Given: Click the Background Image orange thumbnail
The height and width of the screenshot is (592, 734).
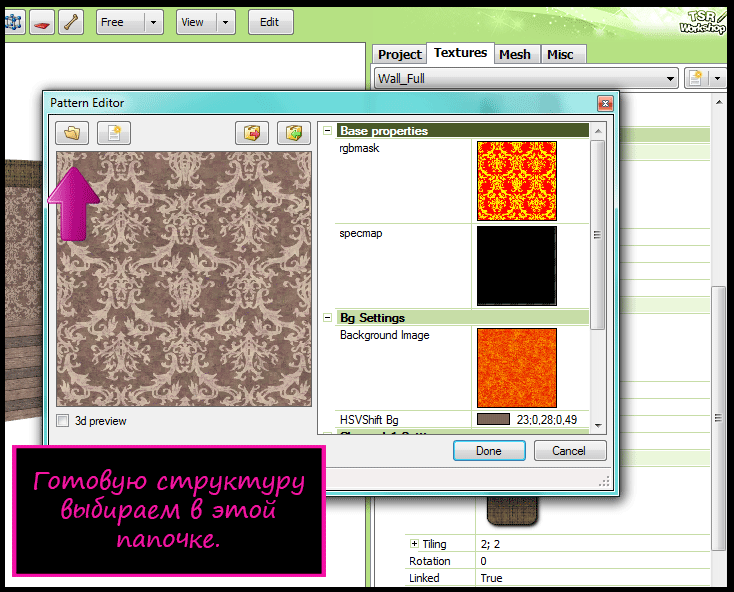Looking at the screenshot, I should click(x=517, y=368).
